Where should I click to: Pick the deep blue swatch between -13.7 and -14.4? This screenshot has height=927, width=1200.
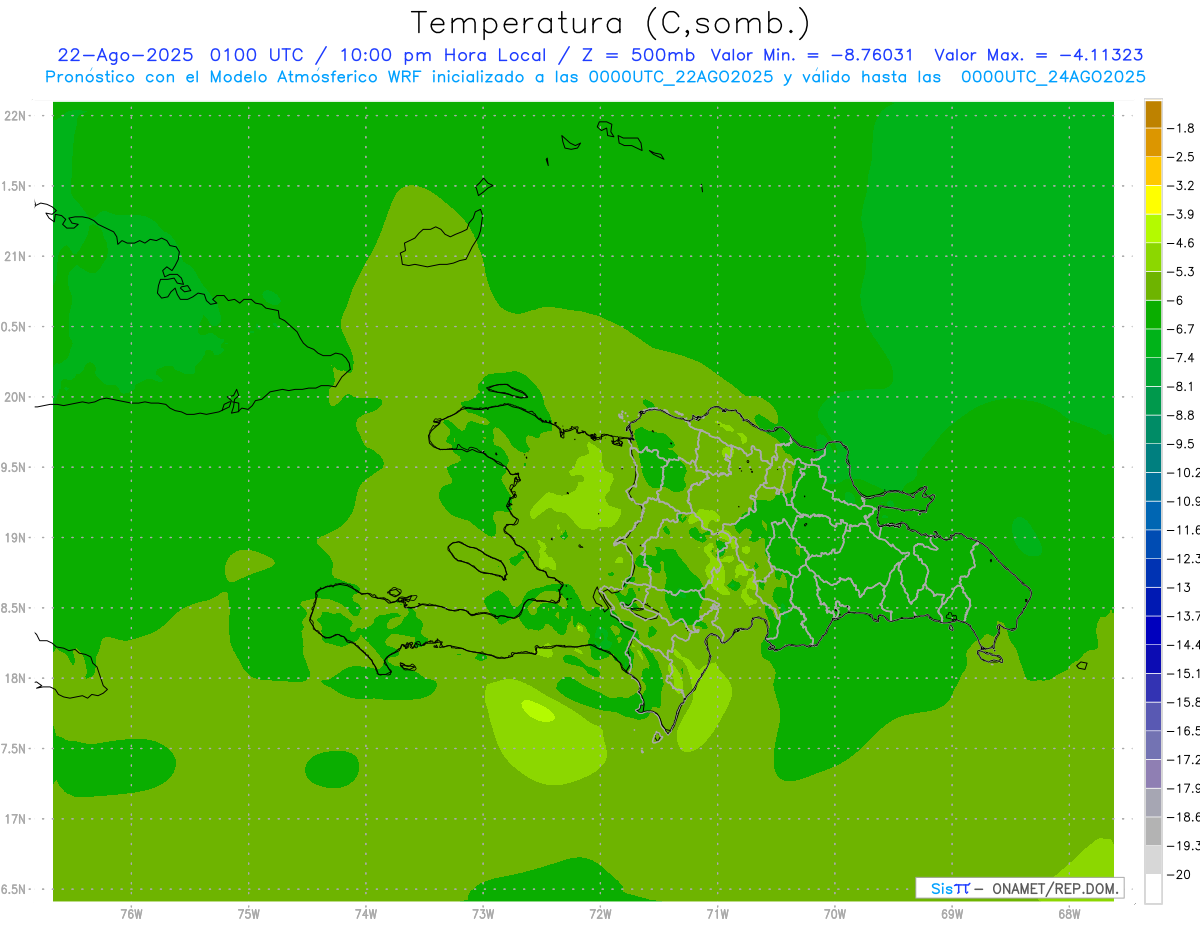click(x=1153, y=630)
